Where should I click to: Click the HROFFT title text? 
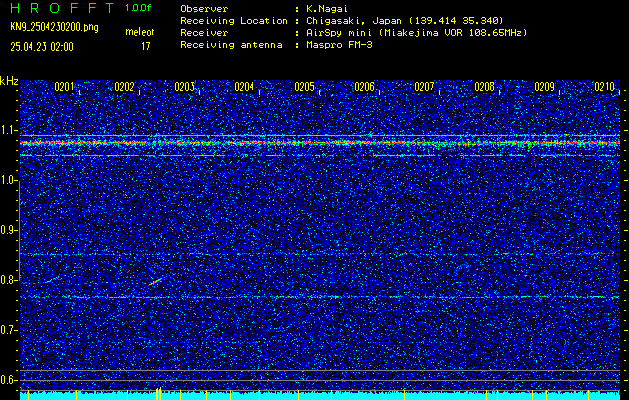62,8
